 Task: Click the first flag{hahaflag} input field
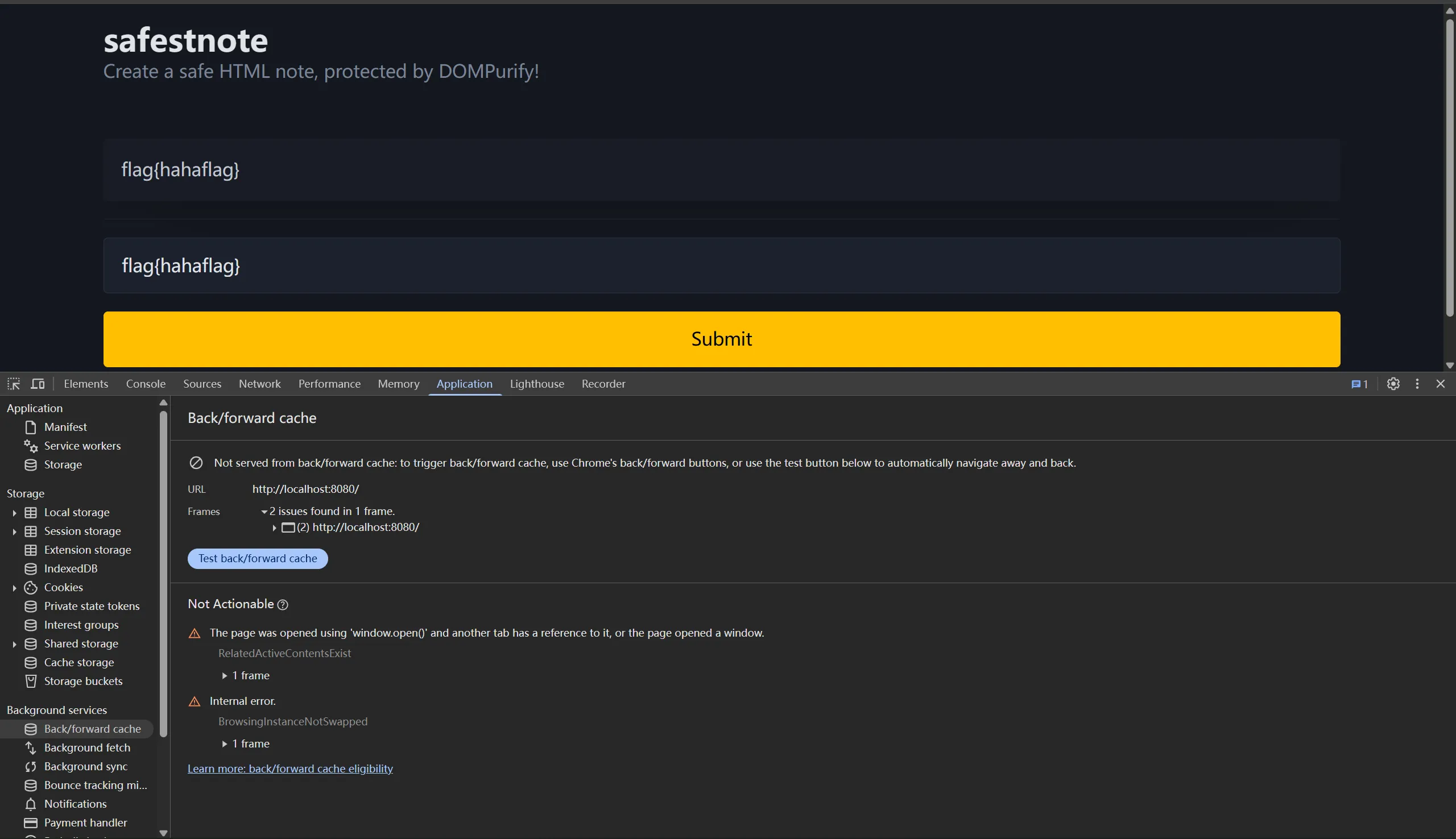[721, 169]
